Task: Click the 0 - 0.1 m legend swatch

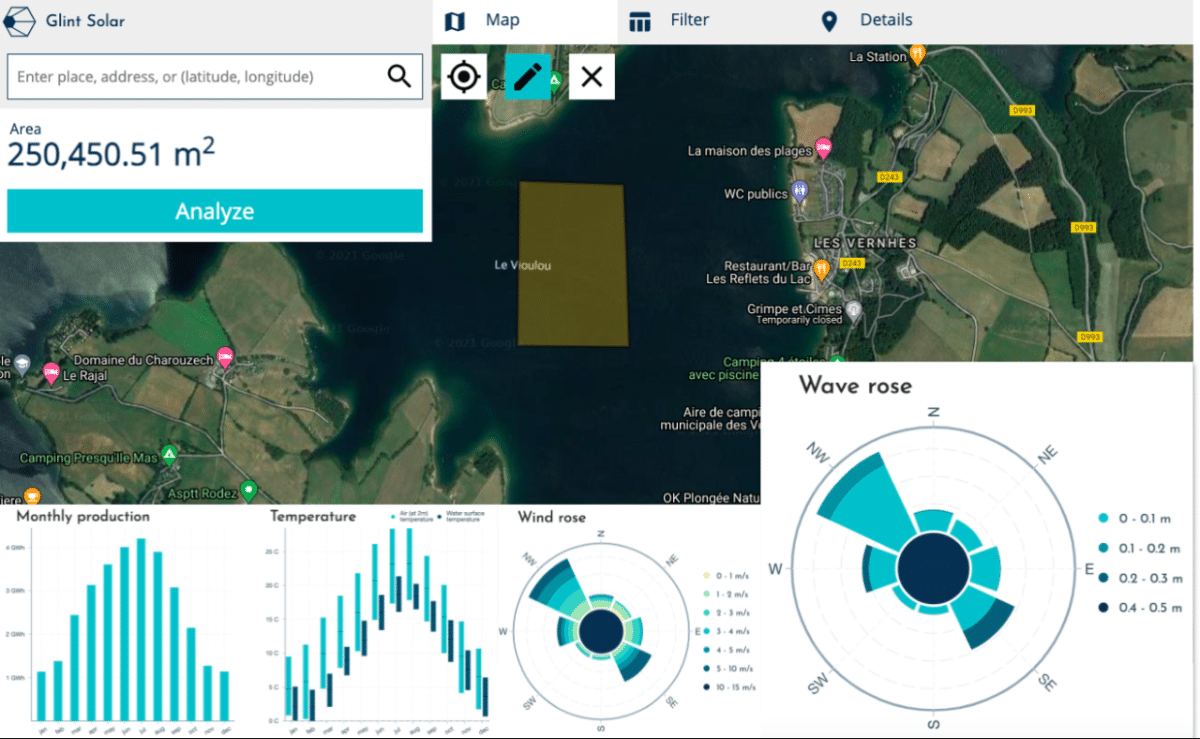Action: click(1103, 518)
